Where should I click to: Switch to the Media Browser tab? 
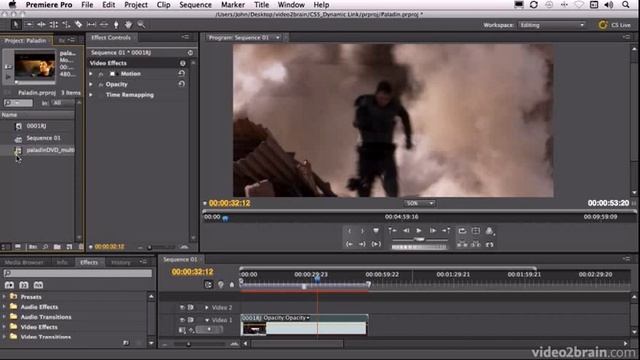[24, 262]
